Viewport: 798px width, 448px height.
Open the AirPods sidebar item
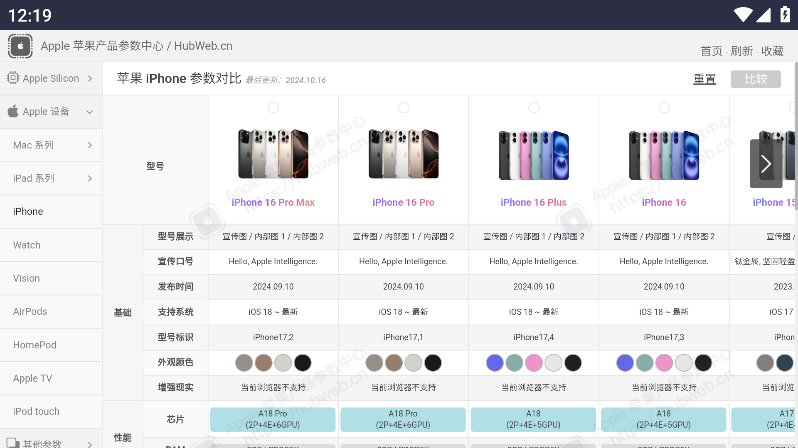click(x=51, y=312)
